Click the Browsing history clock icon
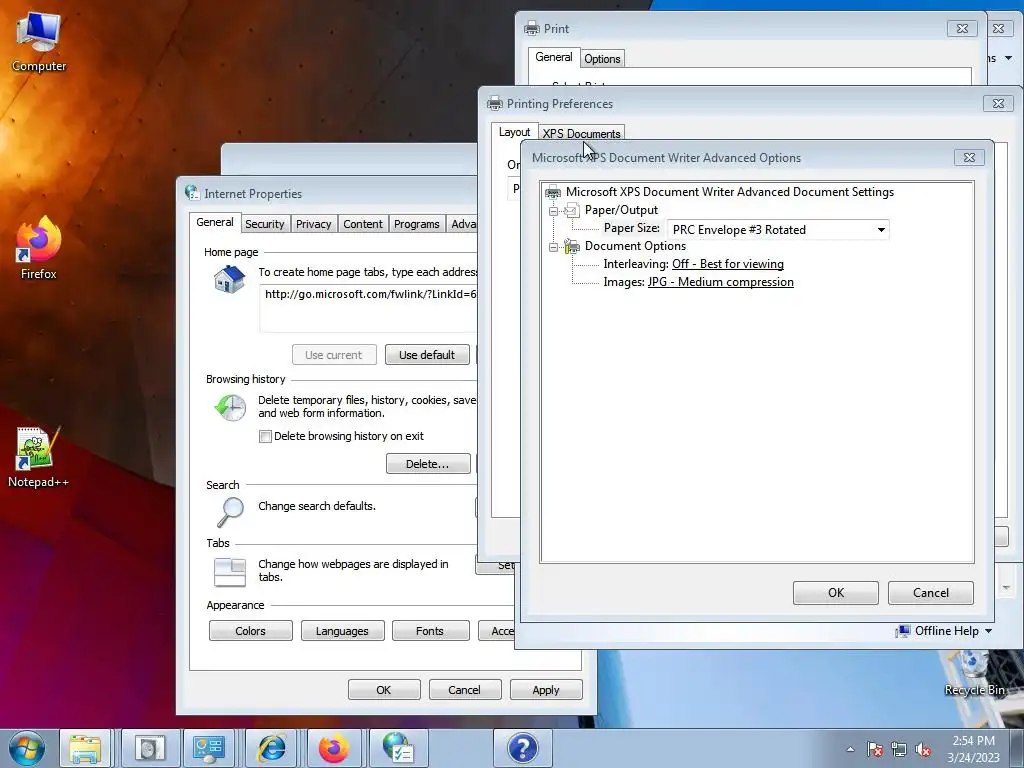The image size is (1024, 768). 230,408
